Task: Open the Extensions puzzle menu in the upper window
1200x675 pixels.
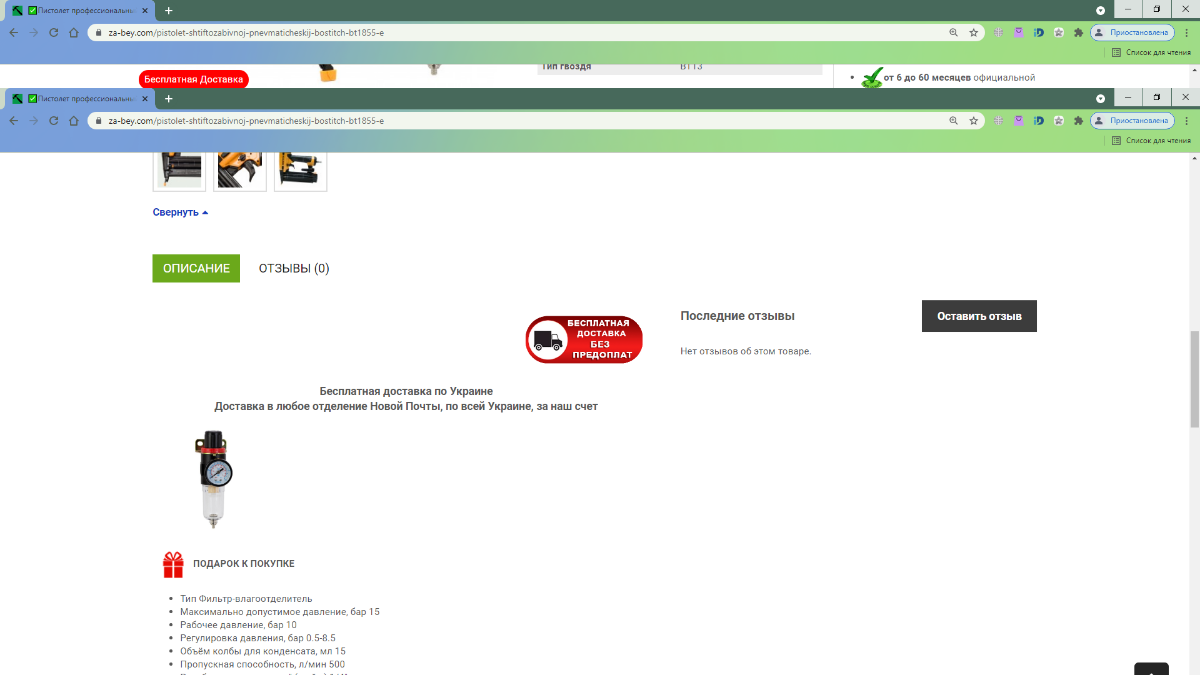Action: pyautogui.click(x=1078, y=32)
